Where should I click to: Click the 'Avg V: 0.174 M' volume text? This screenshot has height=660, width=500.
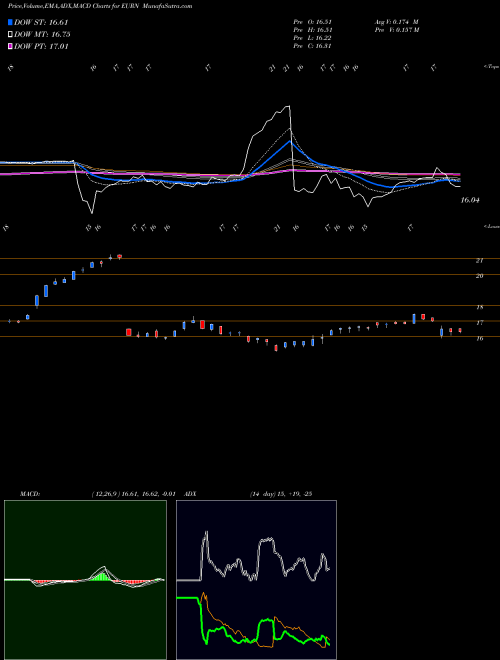point(396,22)
